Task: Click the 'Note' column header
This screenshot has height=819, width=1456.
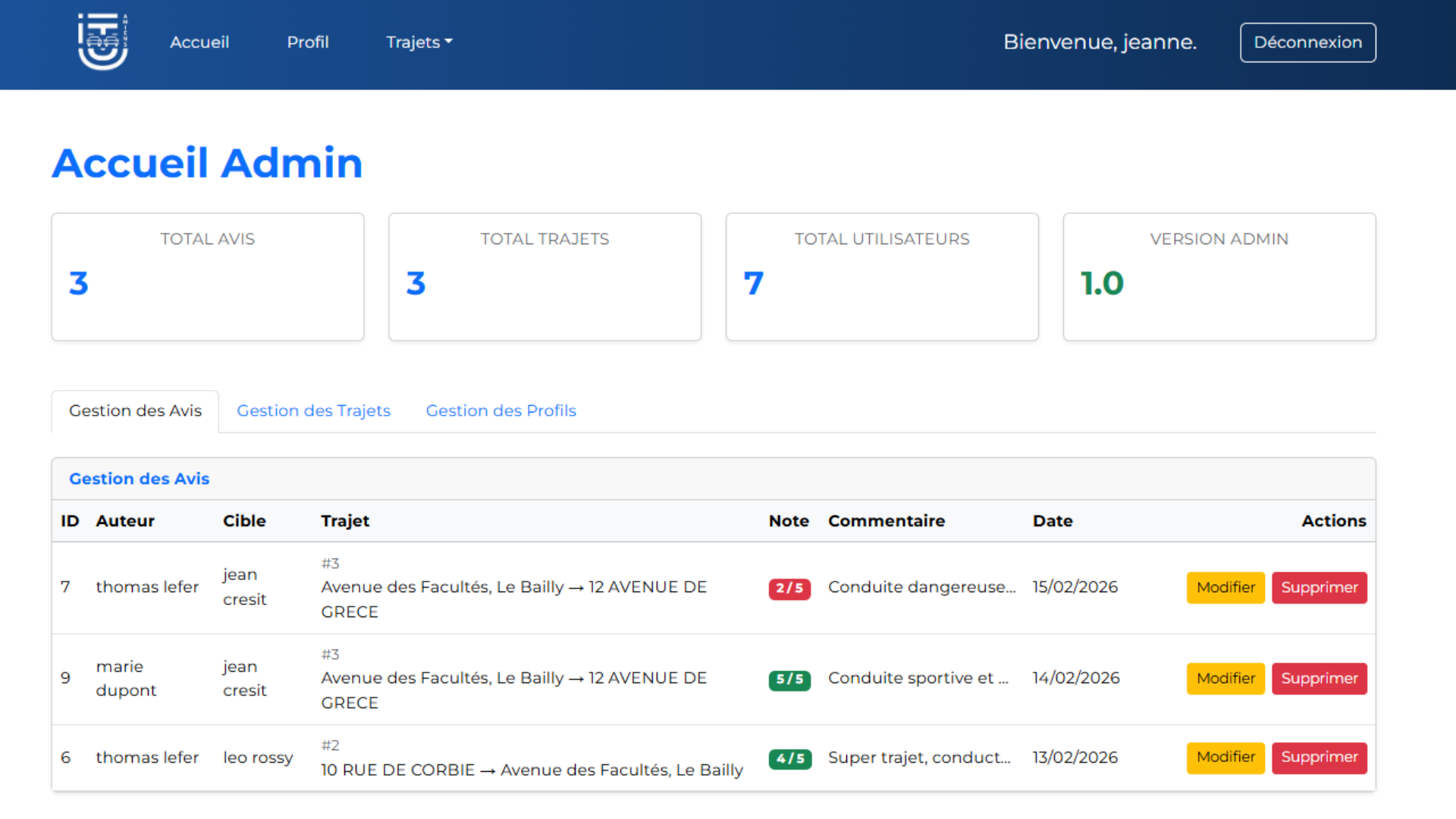Action: tap(789, 521)
